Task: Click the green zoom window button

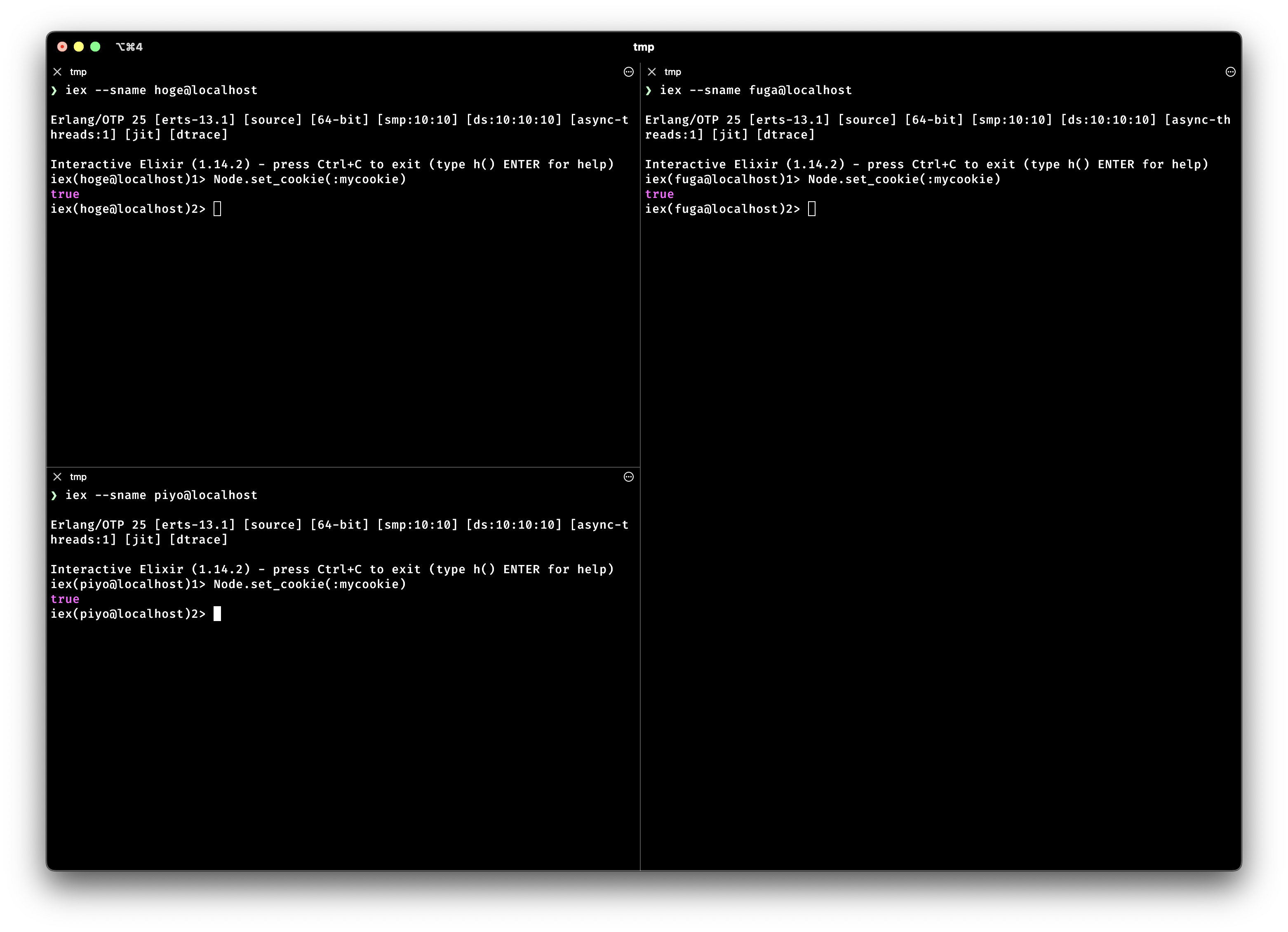Action: [x=95, y=47]
